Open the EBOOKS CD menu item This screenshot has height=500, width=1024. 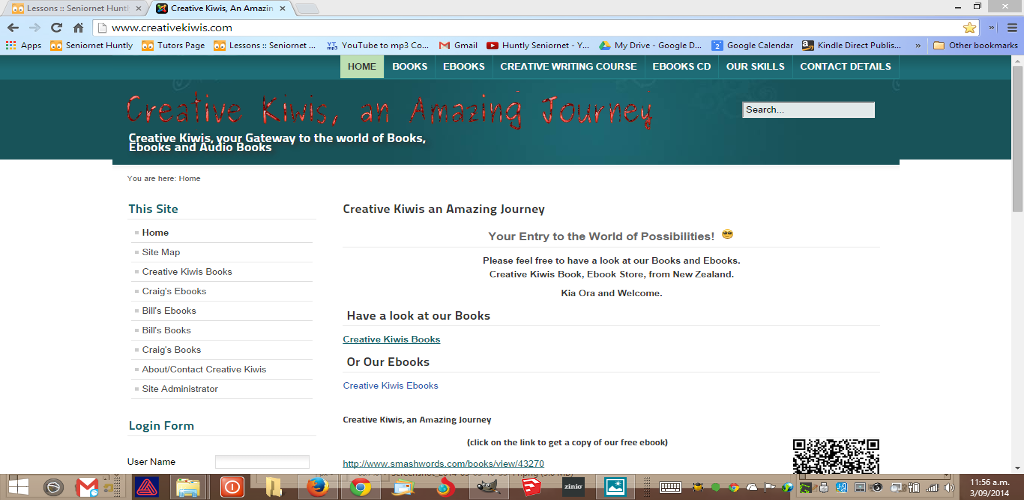pos(681,67)
